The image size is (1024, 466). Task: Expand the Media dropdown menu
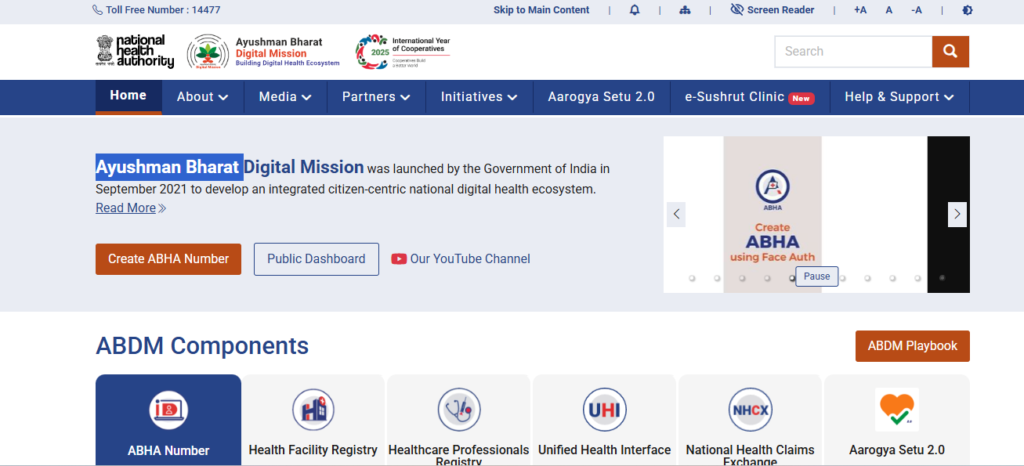[285, 97]
